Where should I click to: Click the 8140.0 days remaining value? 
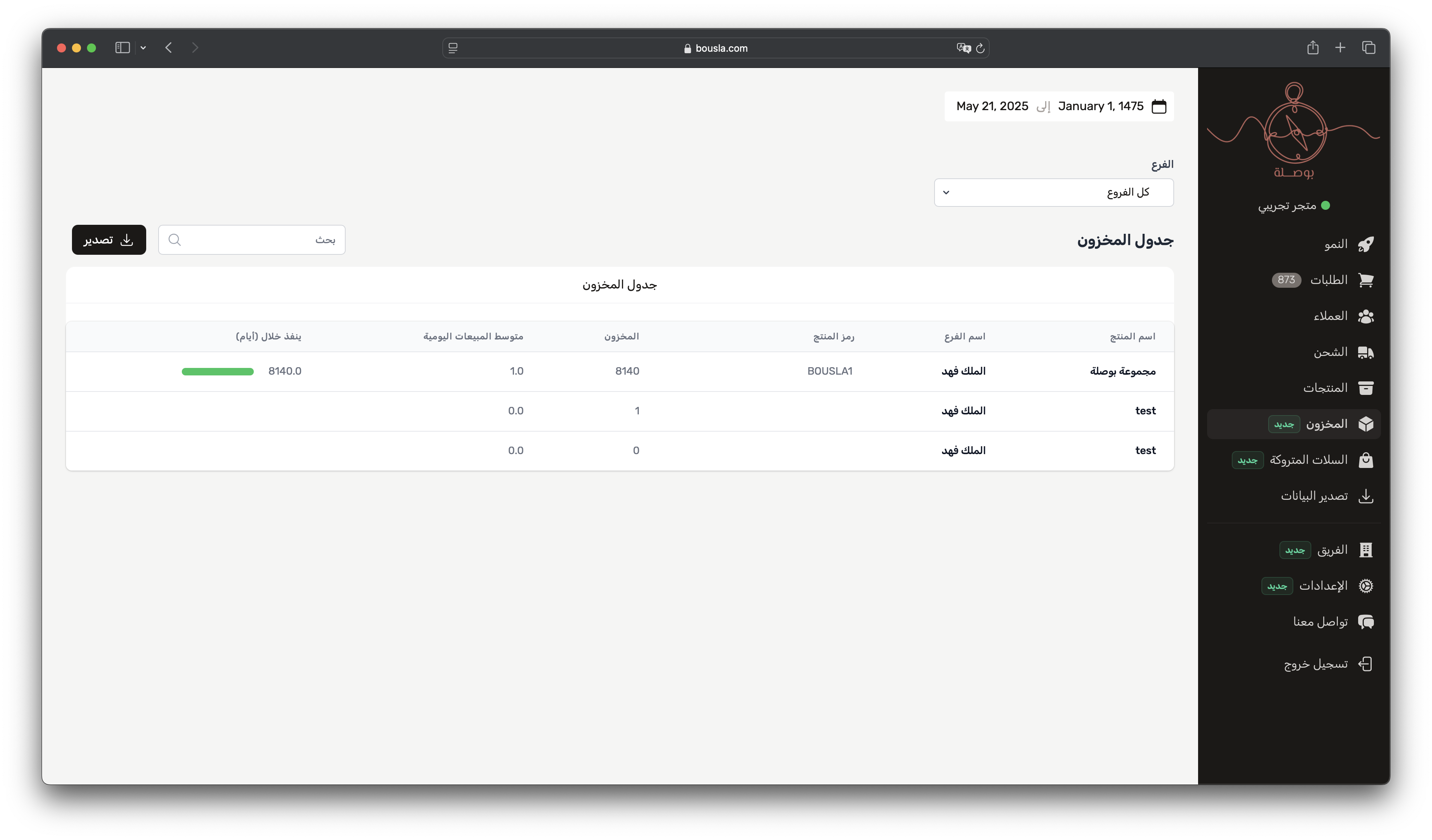click(285, 371)
